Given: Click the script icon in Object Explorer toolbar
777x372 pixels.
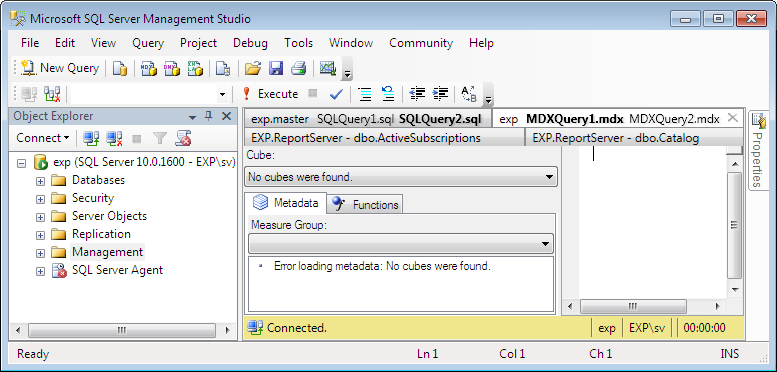Looking at the screenshot, I should pos(183,138).
